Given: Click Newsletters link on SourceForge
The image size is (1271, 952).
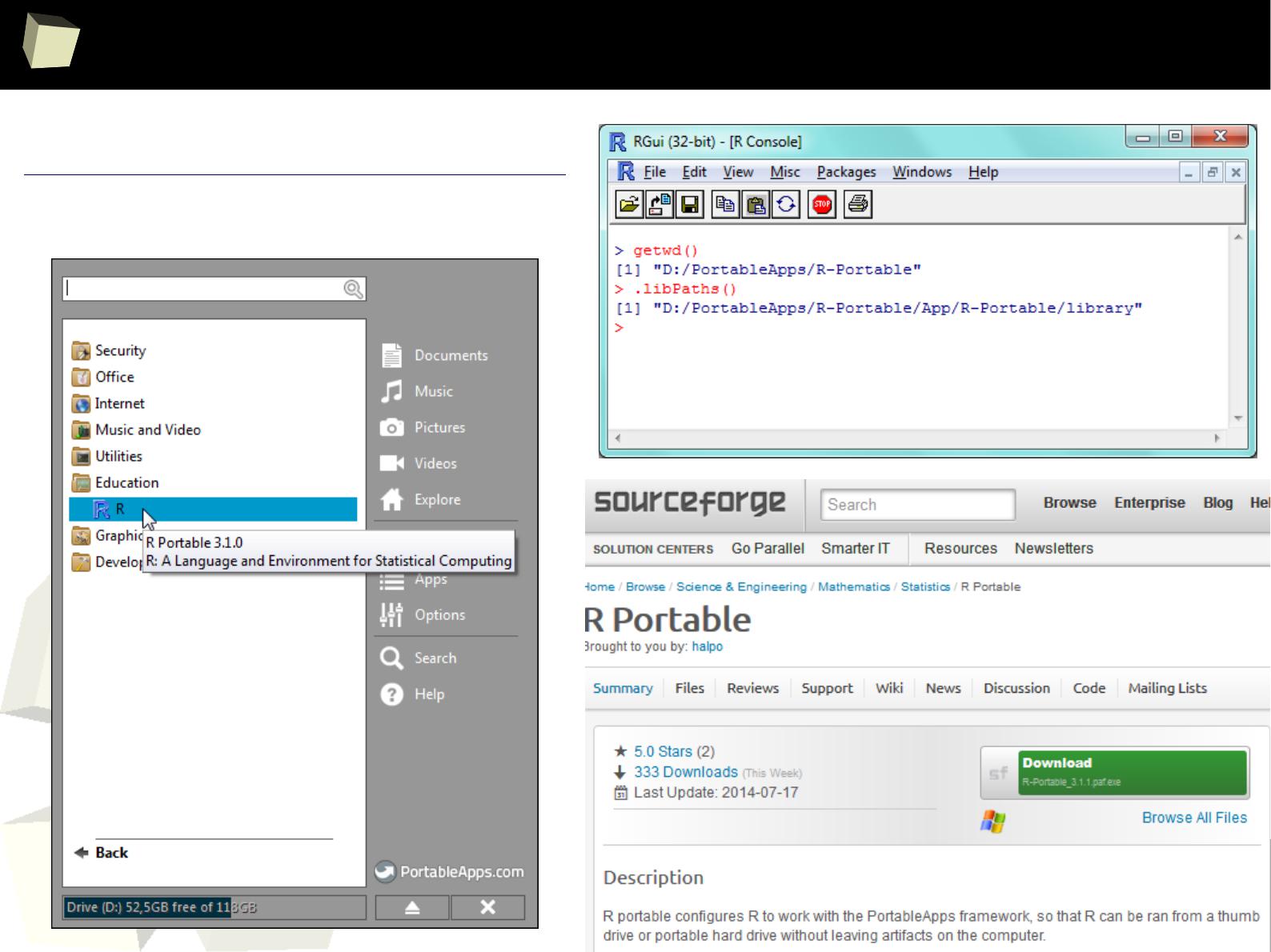Looking at the screenshot, I should [x=1053, y=548].
